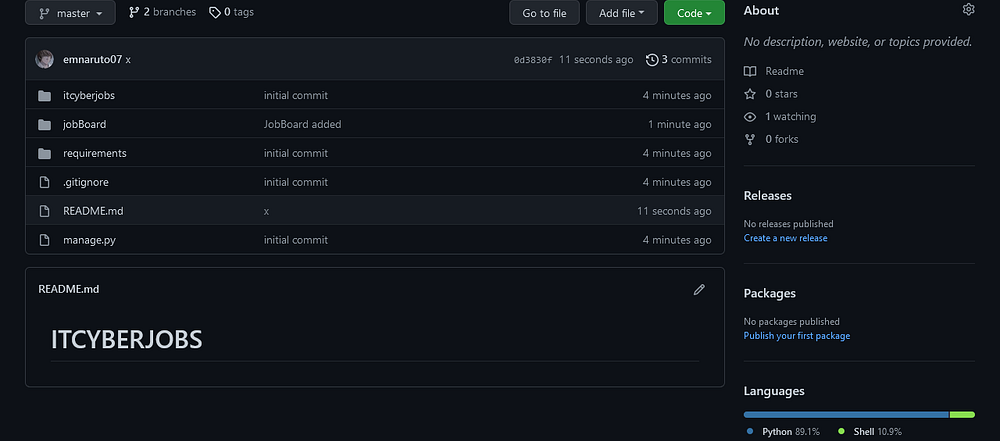Image resolution: width=1000 pixels, height=441 pixels.
Task: Open commit hash 0d3830f
Action: pyautogui.click(x=532, y=60)
